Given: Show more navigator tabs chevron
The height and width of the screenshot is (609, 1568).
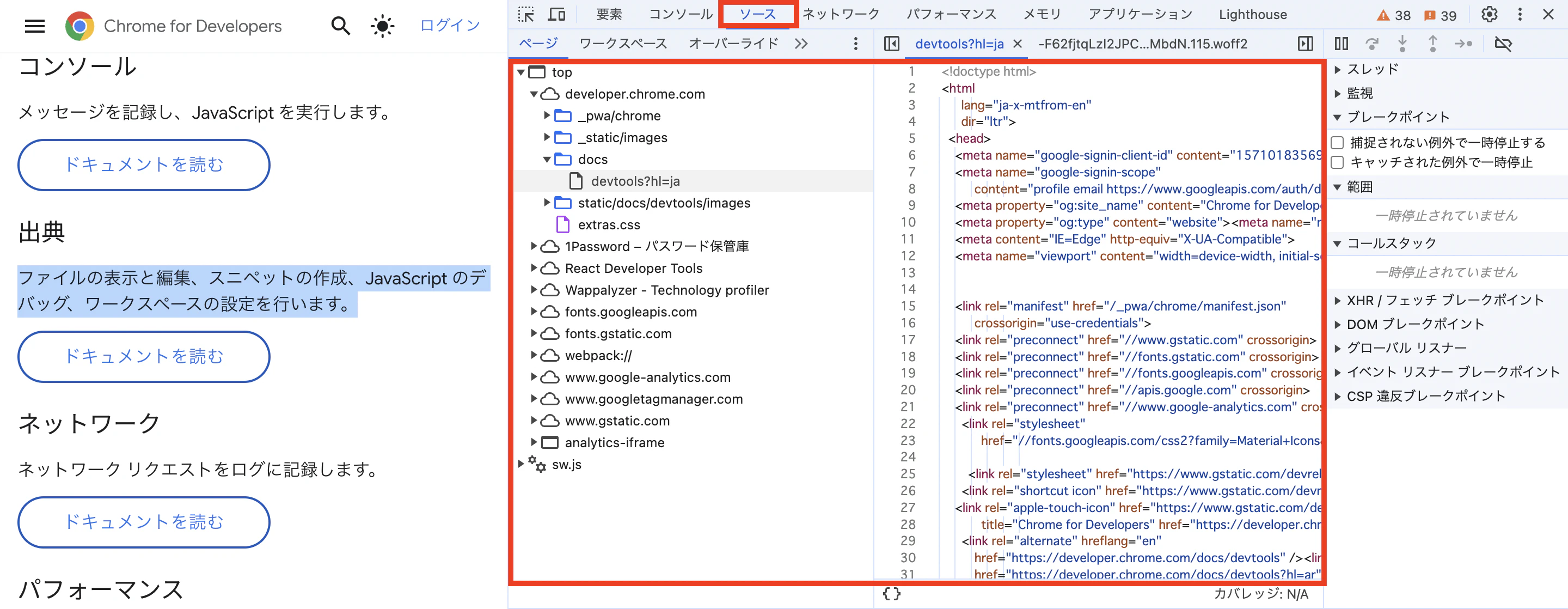Looking at the screenshot, I should (801, 43).
